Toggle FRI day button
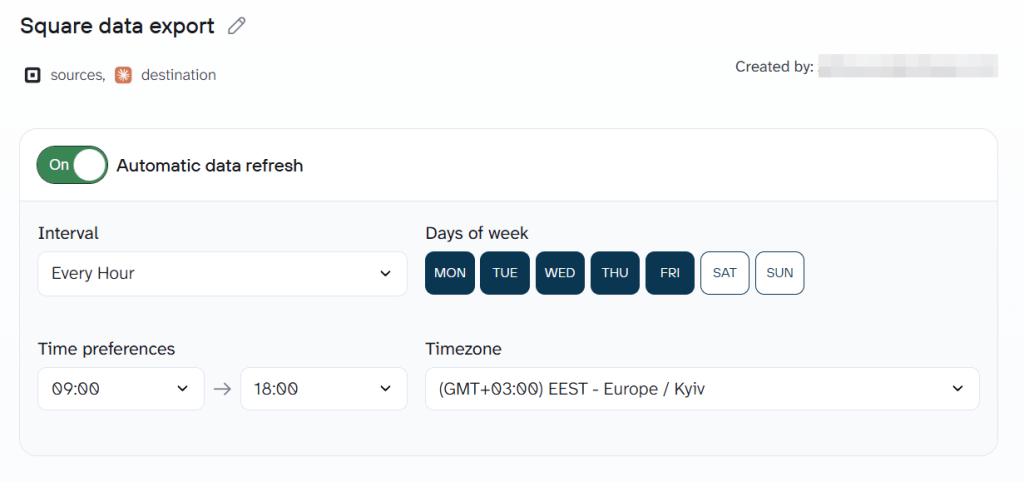 point(670,273)
